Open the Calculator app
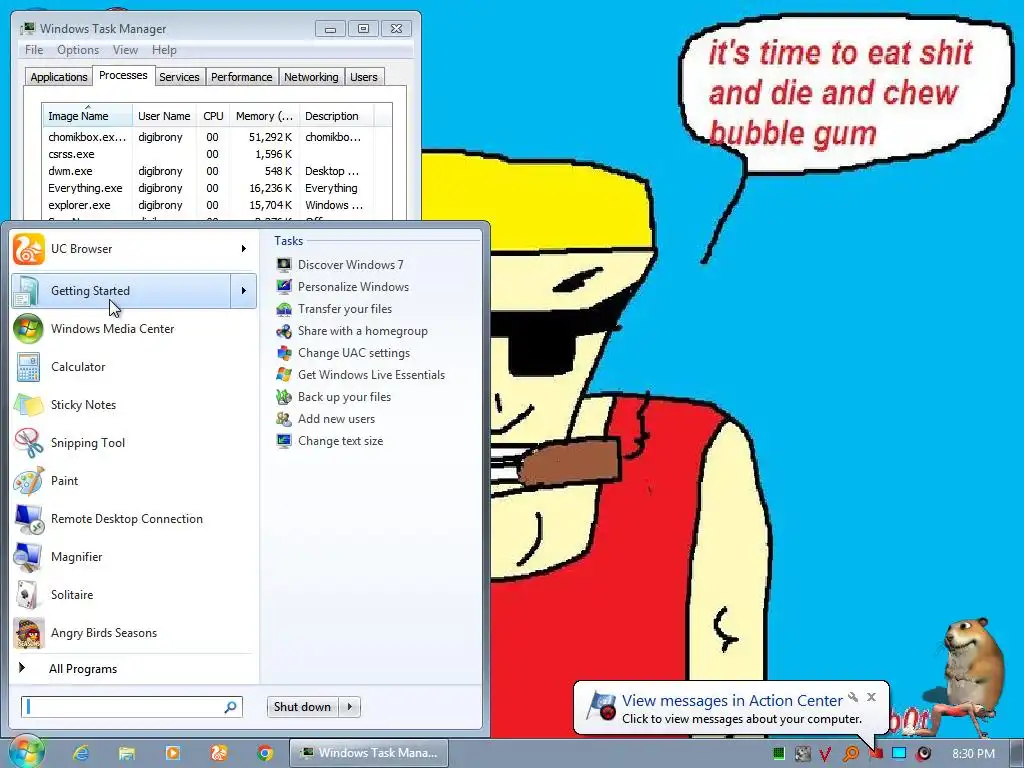The width and height of the screenshot is (1024, 768). 133,366
